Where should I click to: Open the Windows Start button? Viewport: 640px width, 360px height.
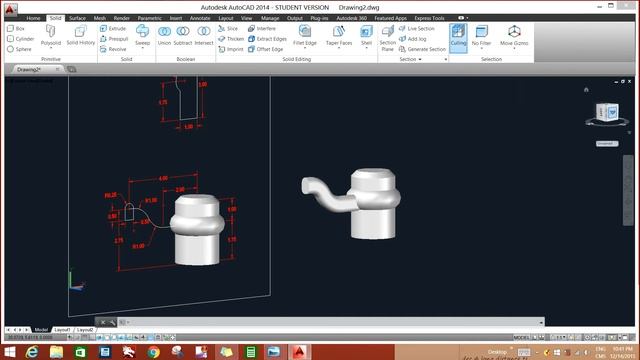coord(10,352)
